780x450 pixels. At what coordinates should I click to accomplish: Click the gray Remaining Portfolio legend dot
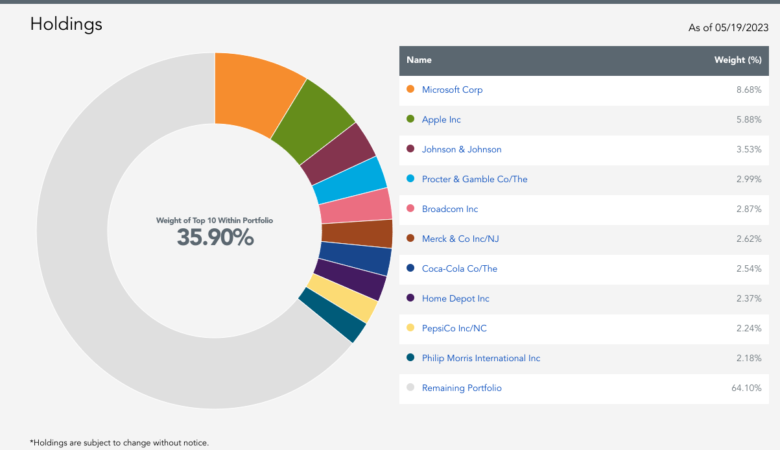410,387
